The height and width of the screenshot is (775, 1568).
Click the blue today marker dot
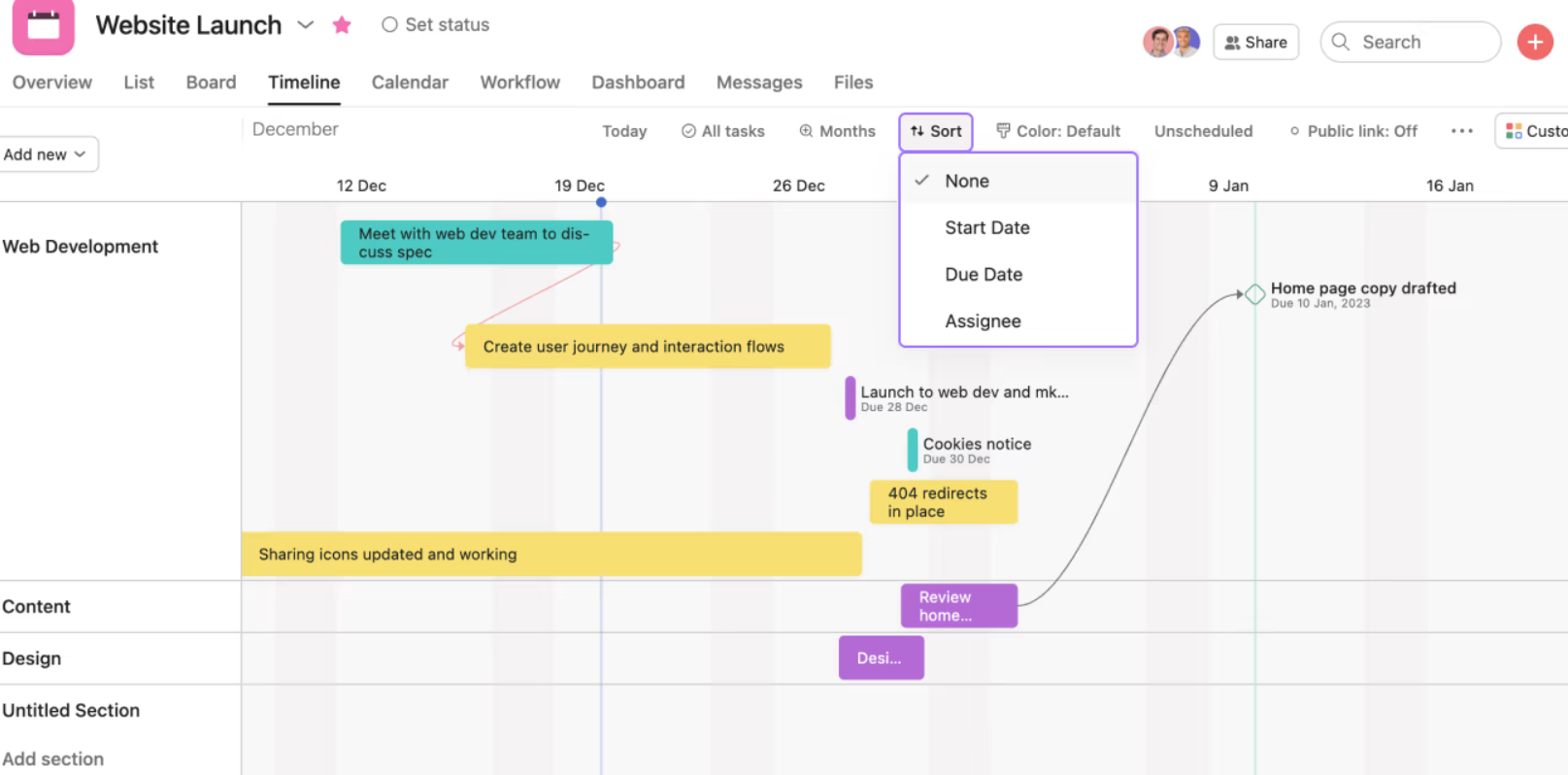[x=601, y=202]
